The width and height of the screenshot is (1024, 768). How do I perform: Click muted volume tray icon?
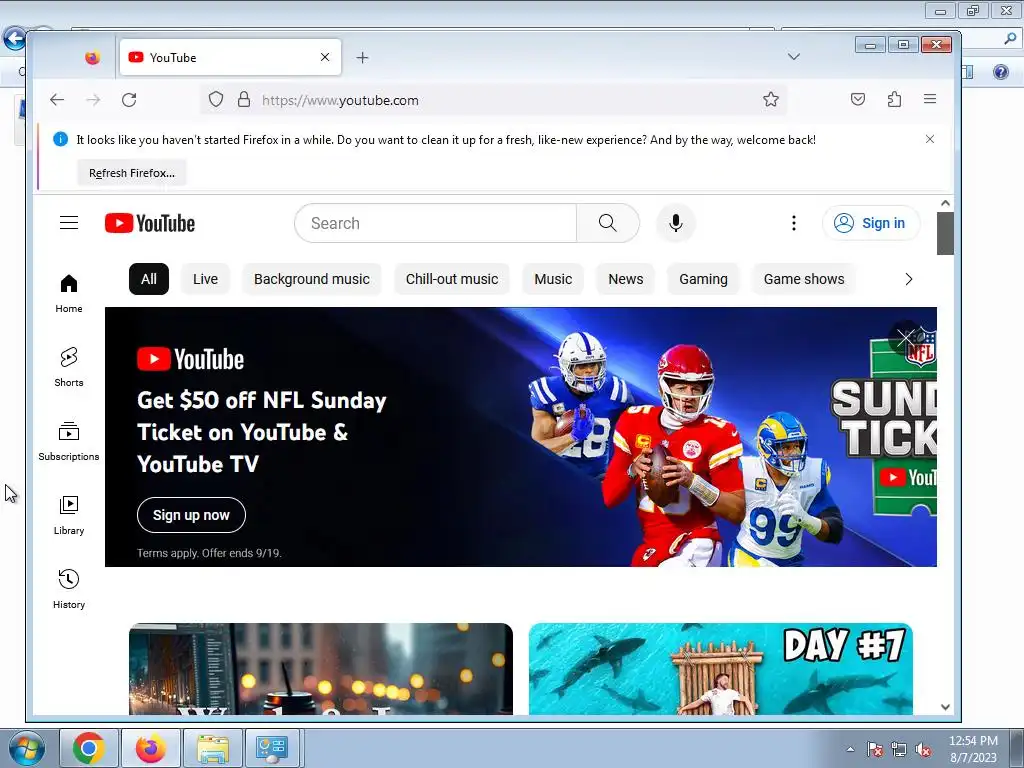pyautogui.click(x=923, y=750)
